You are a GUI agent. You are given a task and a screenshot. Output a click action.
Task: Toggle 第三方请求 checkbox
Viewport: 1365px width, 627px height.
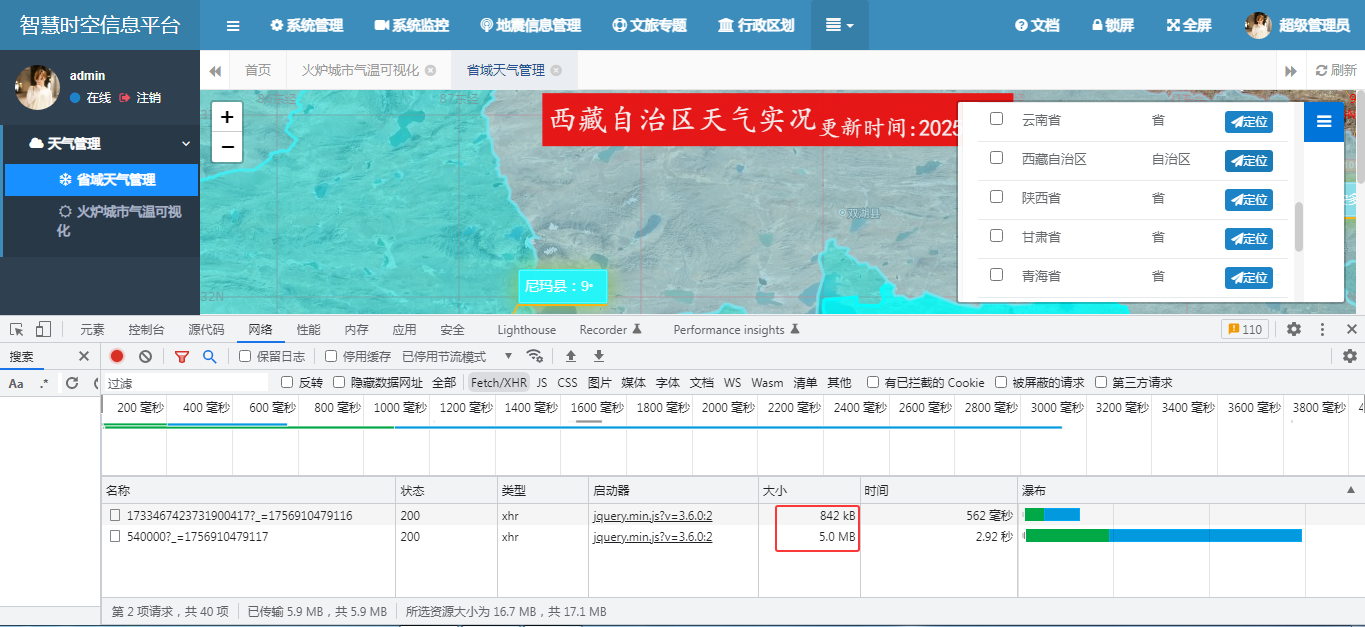coord(1101,382)
